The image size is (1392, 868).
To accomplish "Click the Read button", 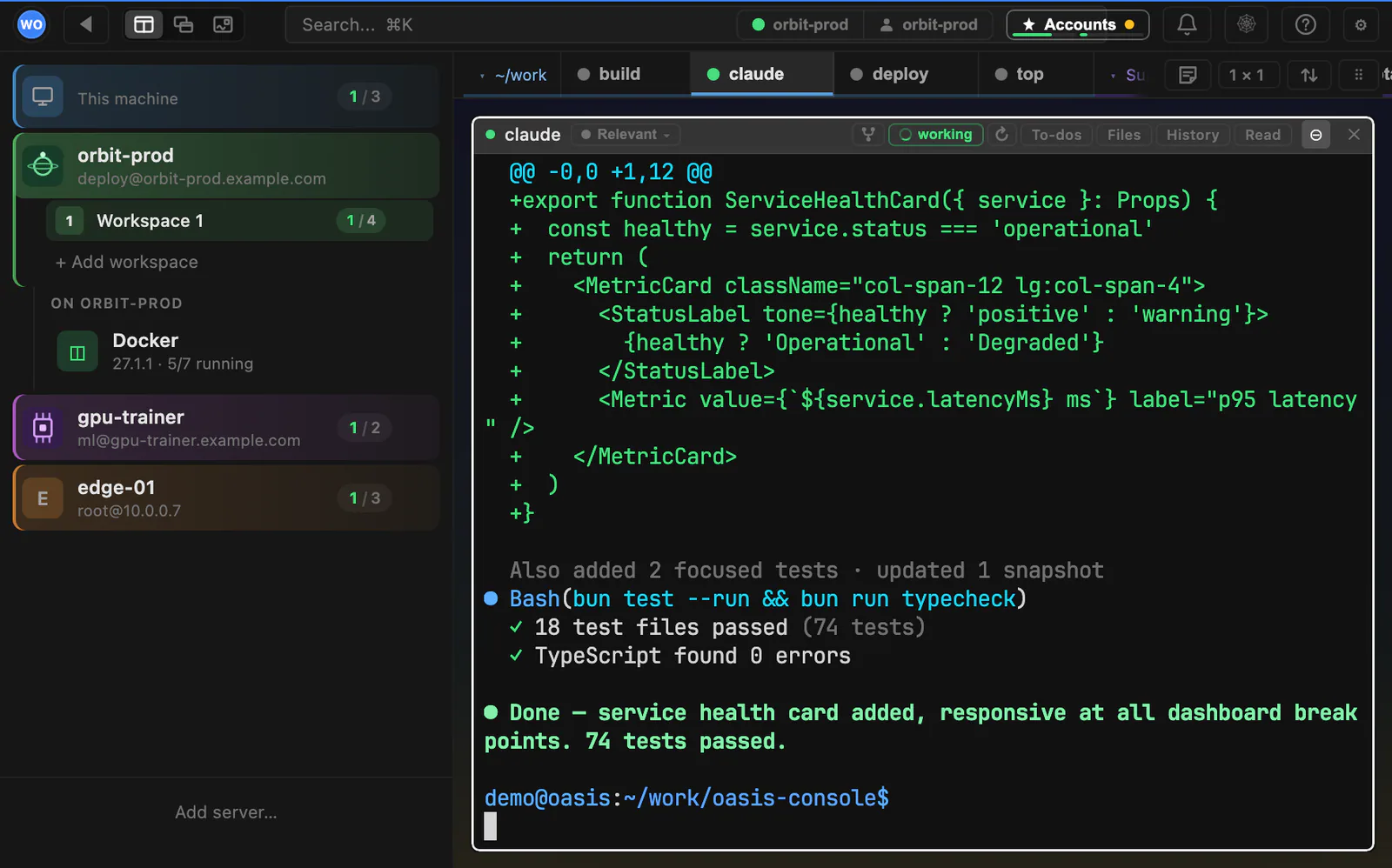I will 1262,135.
